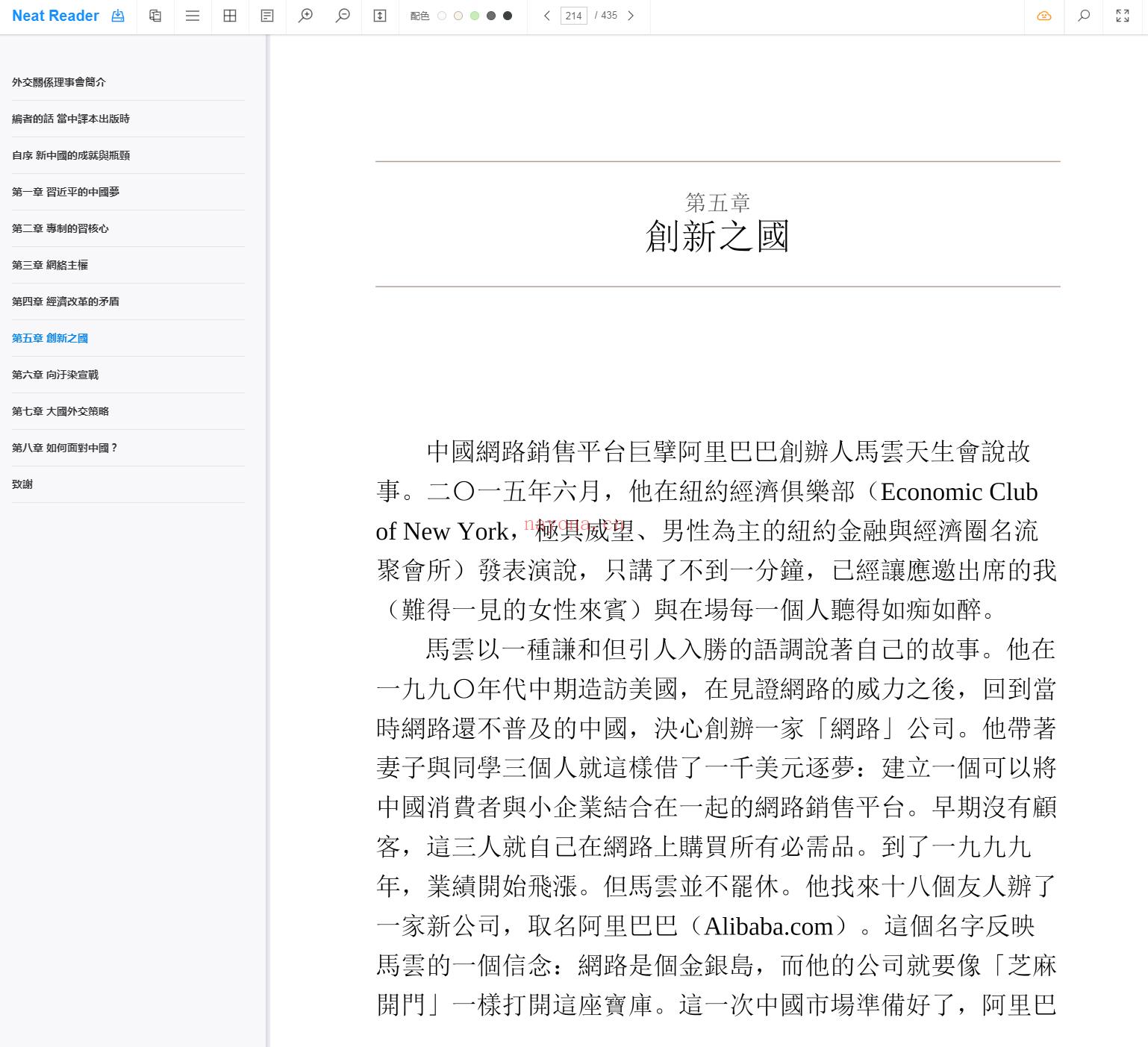This screenshot has width=1148, height=1047.
Task: Click the 配色 color scheme label
Action: 419,16
